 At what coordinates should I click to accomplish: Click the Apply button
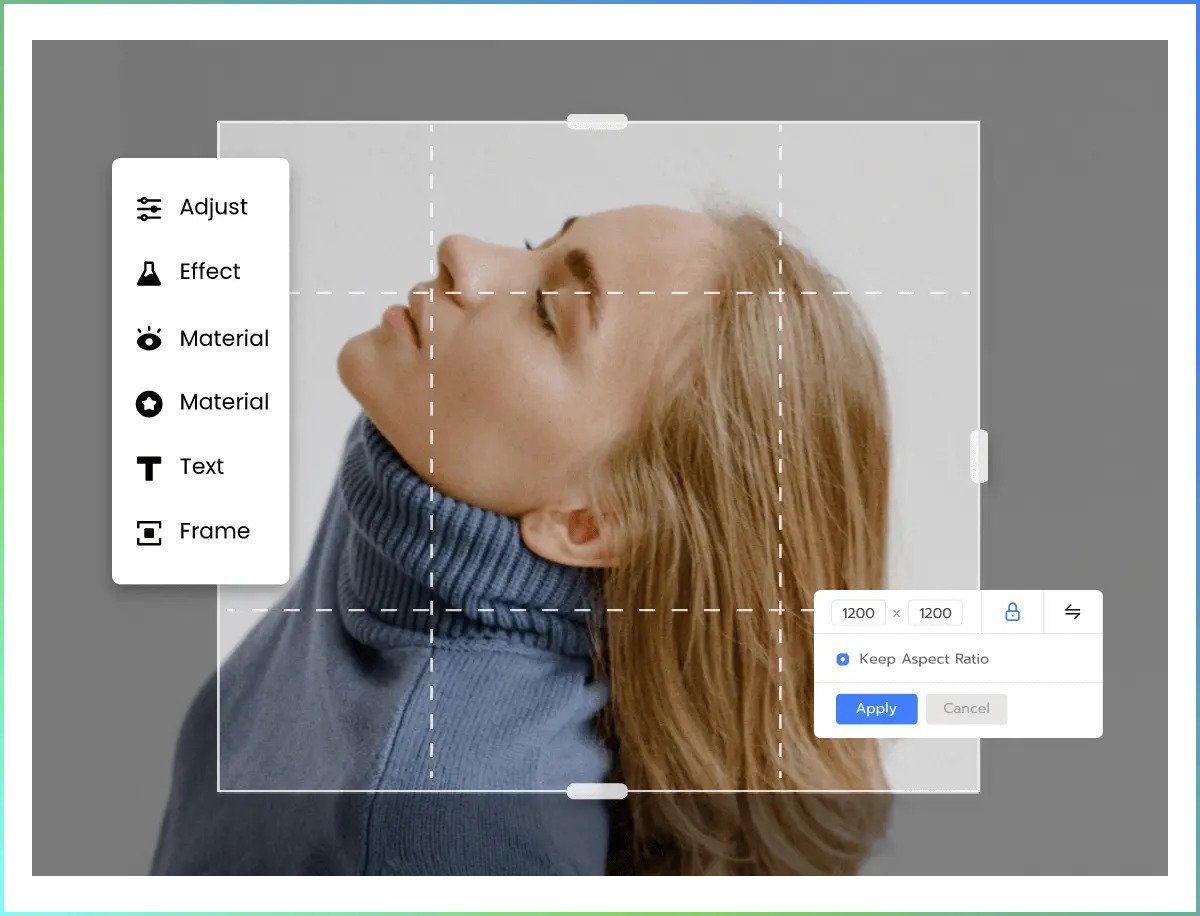tap(876, 709)
